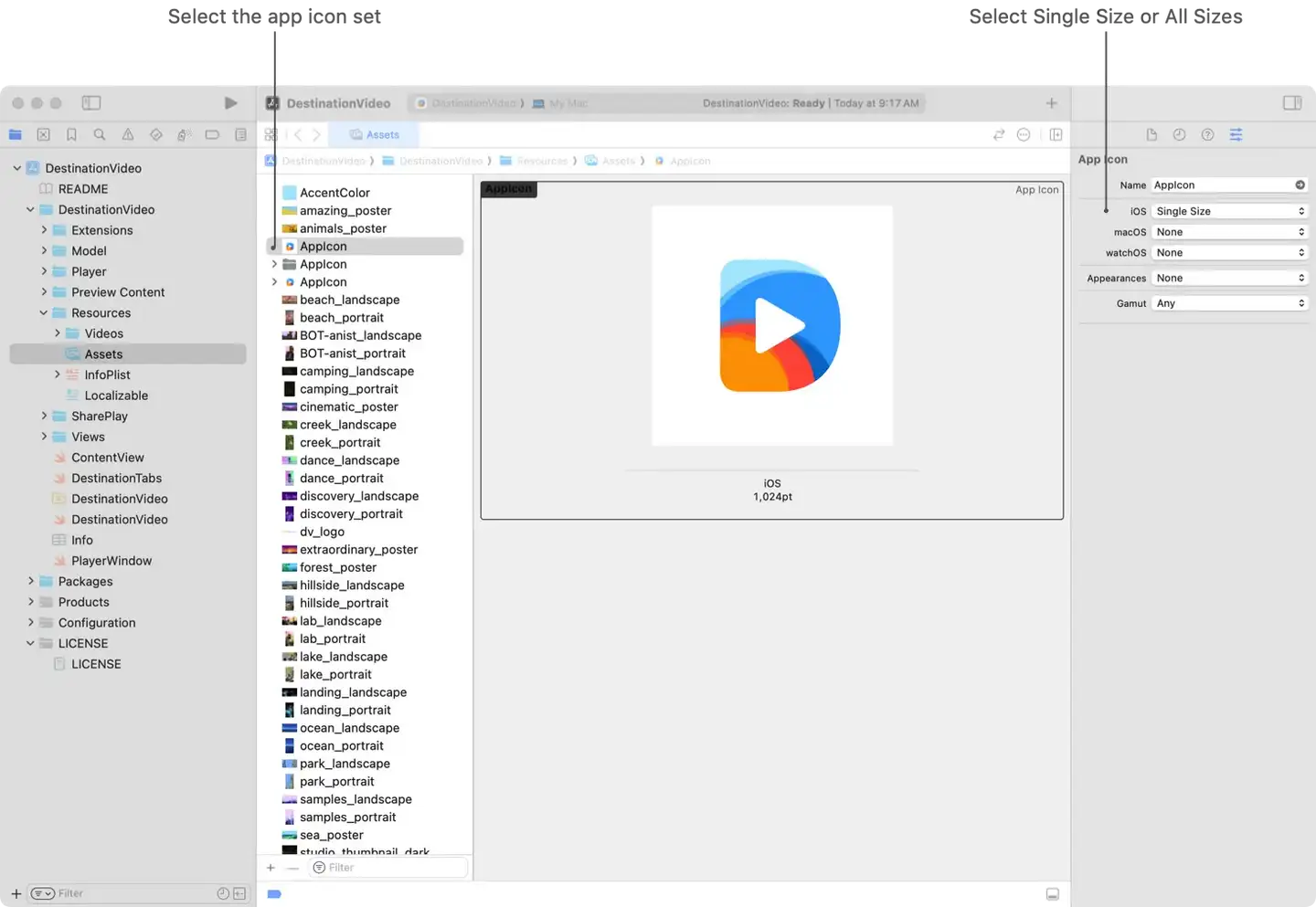1316x907 pixels.
Task: Open the macOS None dropdown
Action: [1229, 232]
